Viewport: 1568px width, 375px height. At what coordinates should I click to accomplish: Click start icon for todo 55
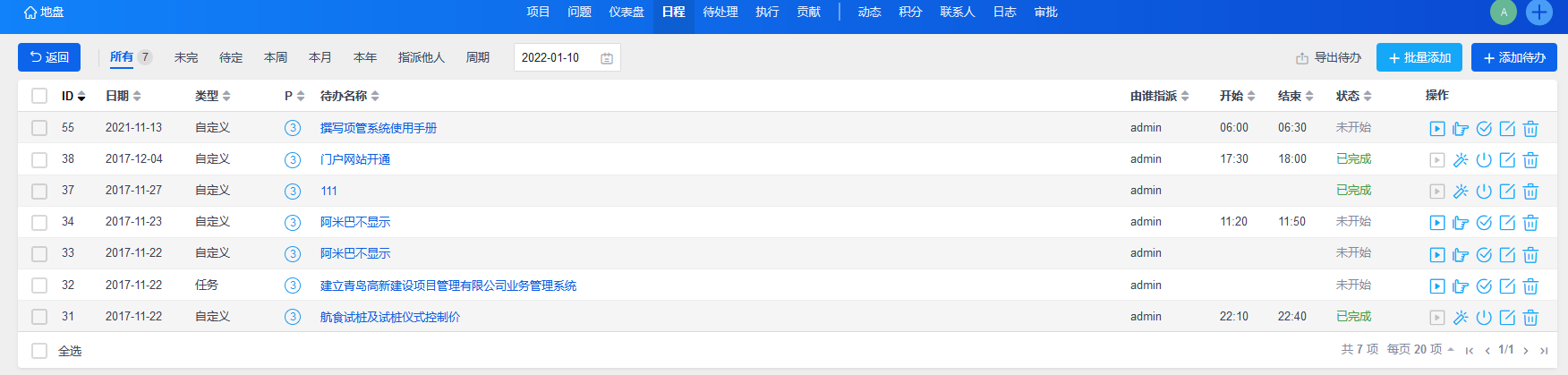[1437, 129]
